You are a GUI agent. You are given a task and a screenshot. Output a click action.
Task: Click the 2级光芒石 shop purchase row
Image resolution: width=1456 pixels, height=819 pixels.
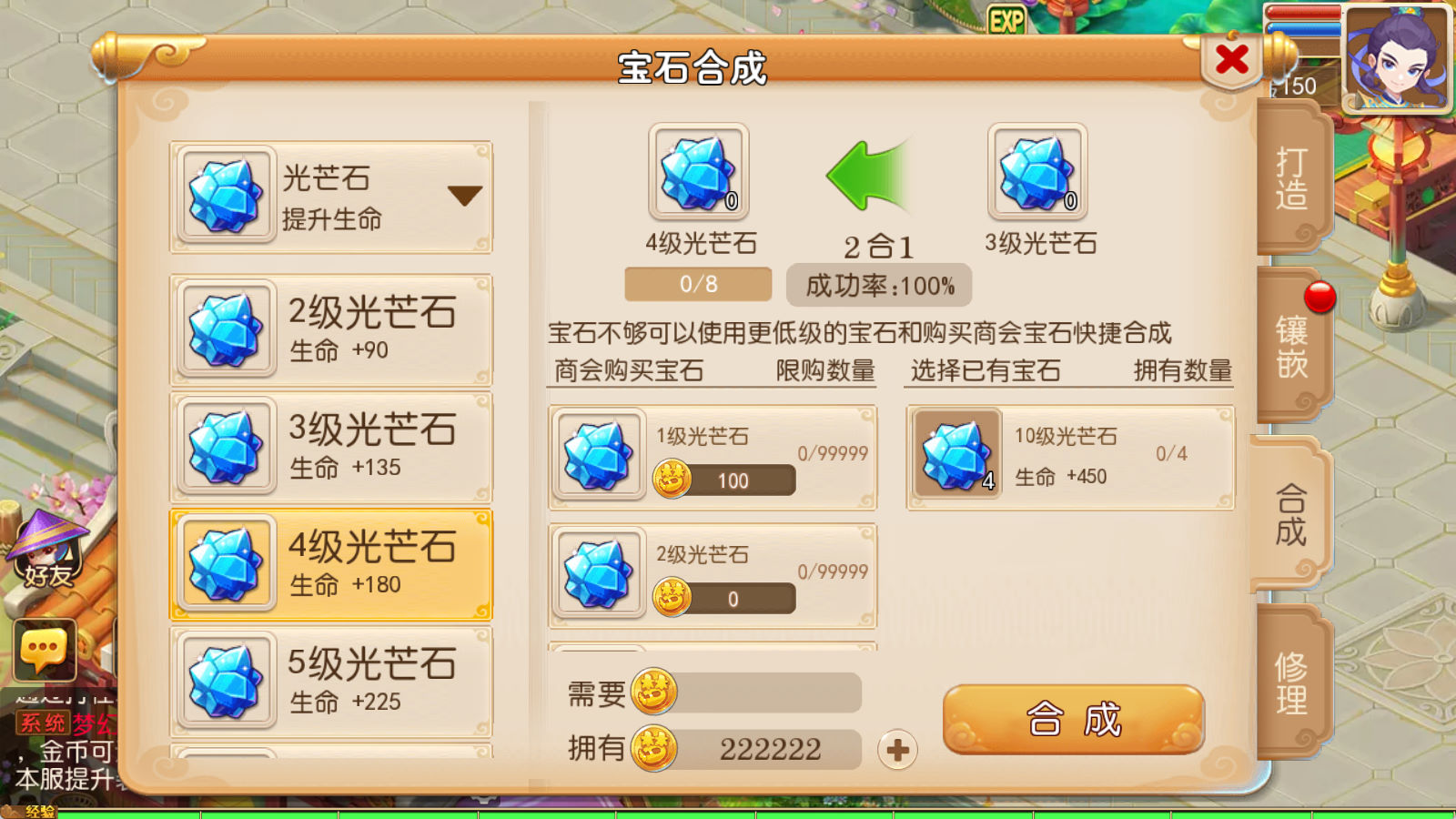pos(712,575)
